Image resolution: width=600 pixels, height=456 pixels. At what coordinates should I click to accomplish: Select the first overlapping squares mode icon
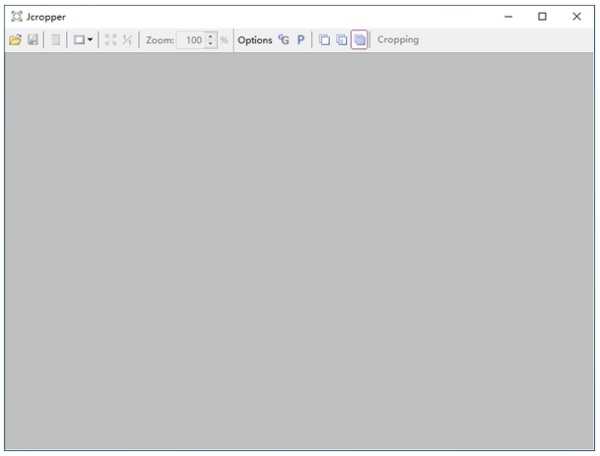click(324, 40)
